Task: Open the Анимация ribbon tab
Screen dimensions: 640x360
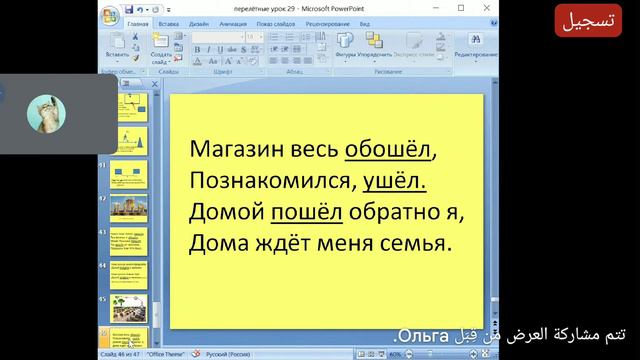Action: pos(233,24)
